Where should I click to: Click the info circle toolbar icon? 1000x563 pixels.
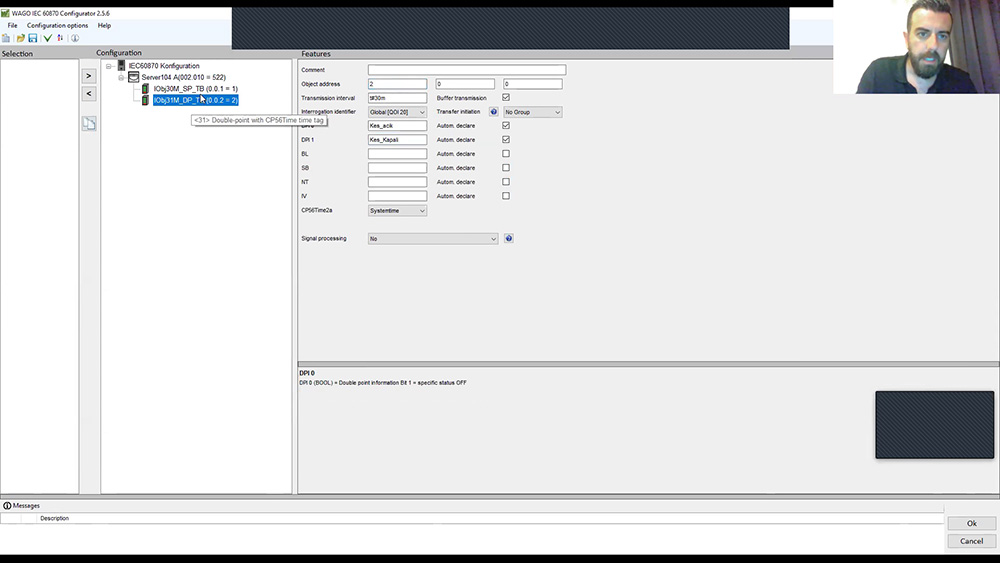[x=75, y=38]
